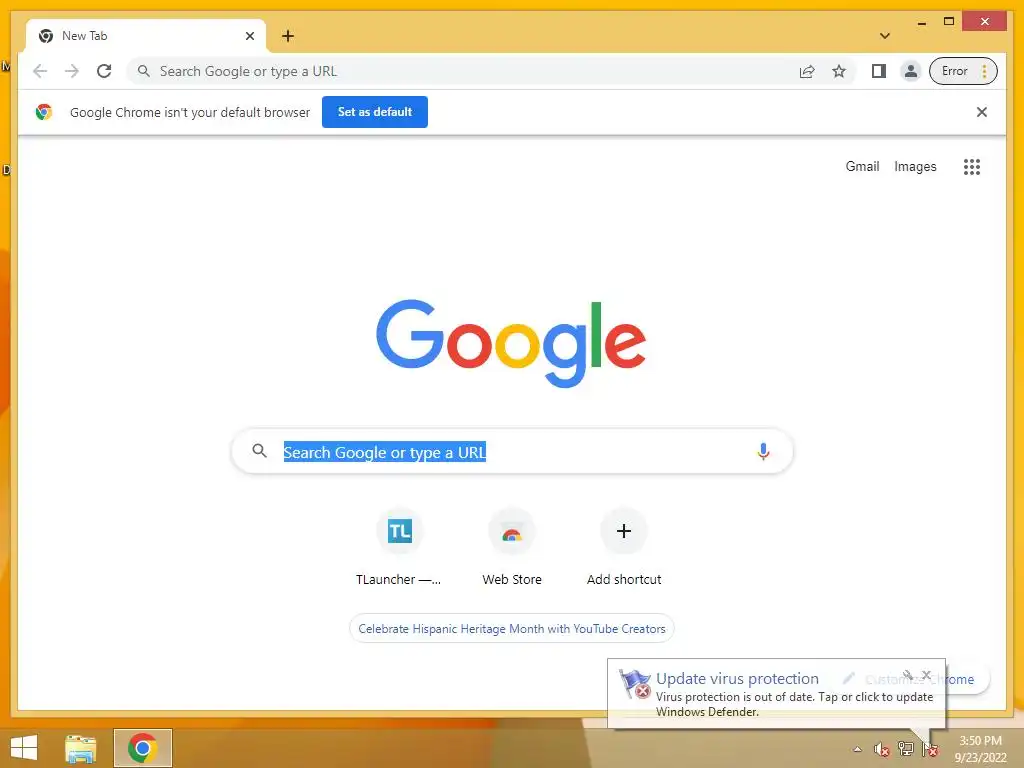Share this page icon in address bar
The image size is (1024, 768).
pos(807,71)
